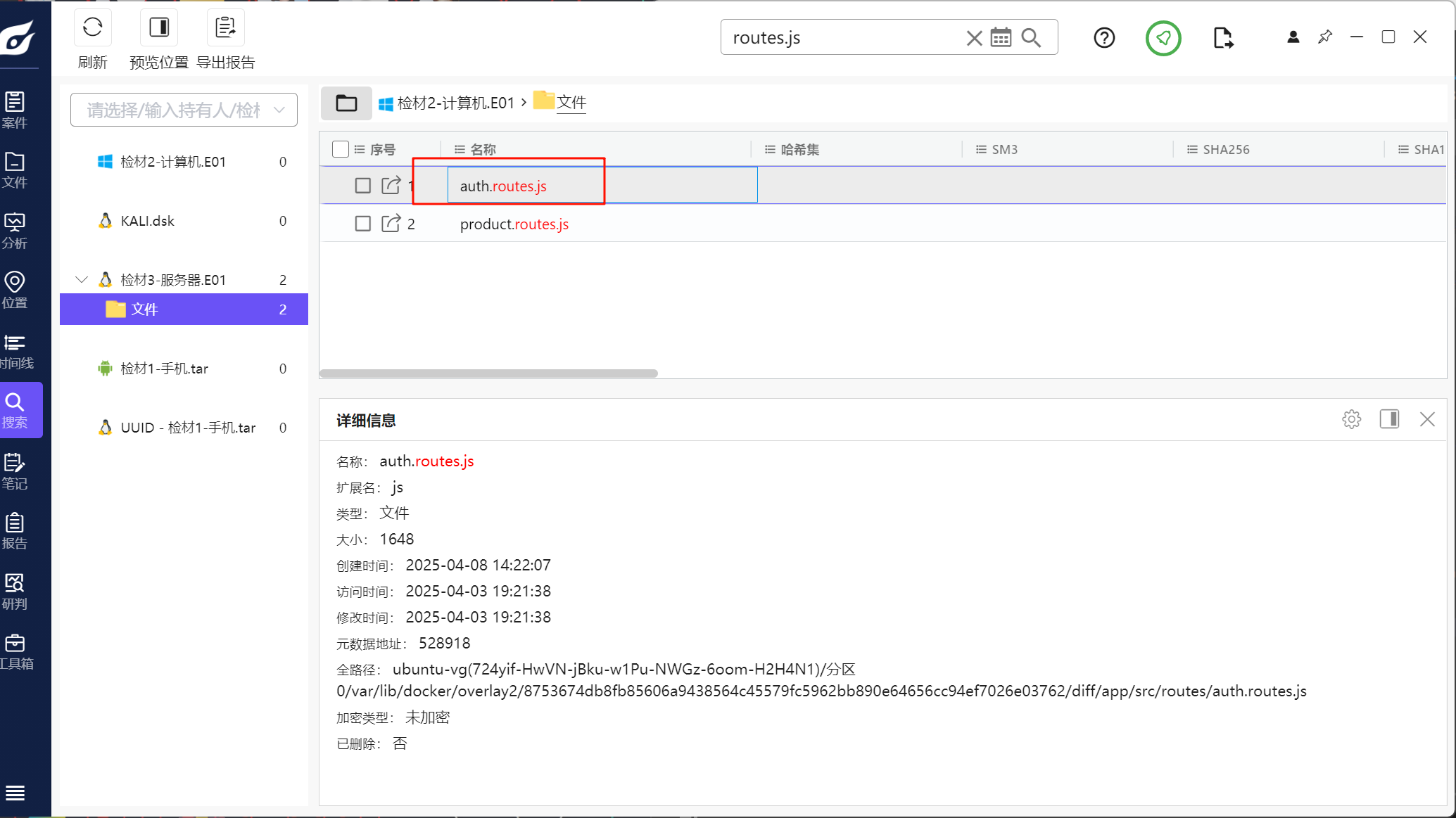Open the Preview Position (预览位置) tool
Viewport: 1456px width, 818px height.
pyautogui.click(x=159, y=28)
